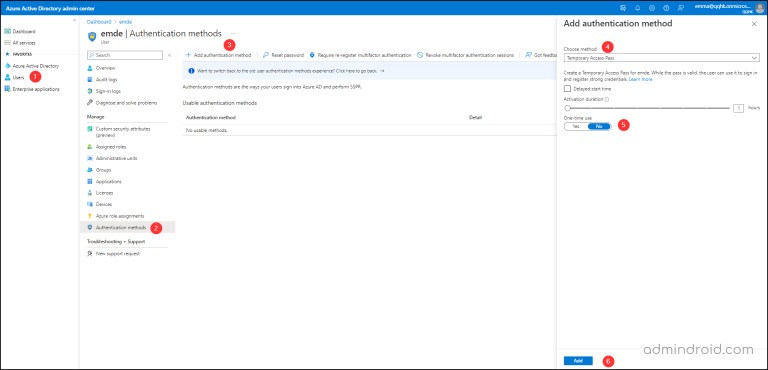The width and height of the screenshot is (768, 370).
Task: Open the portal settings gear icon
Action: click(x=652, y=8)
